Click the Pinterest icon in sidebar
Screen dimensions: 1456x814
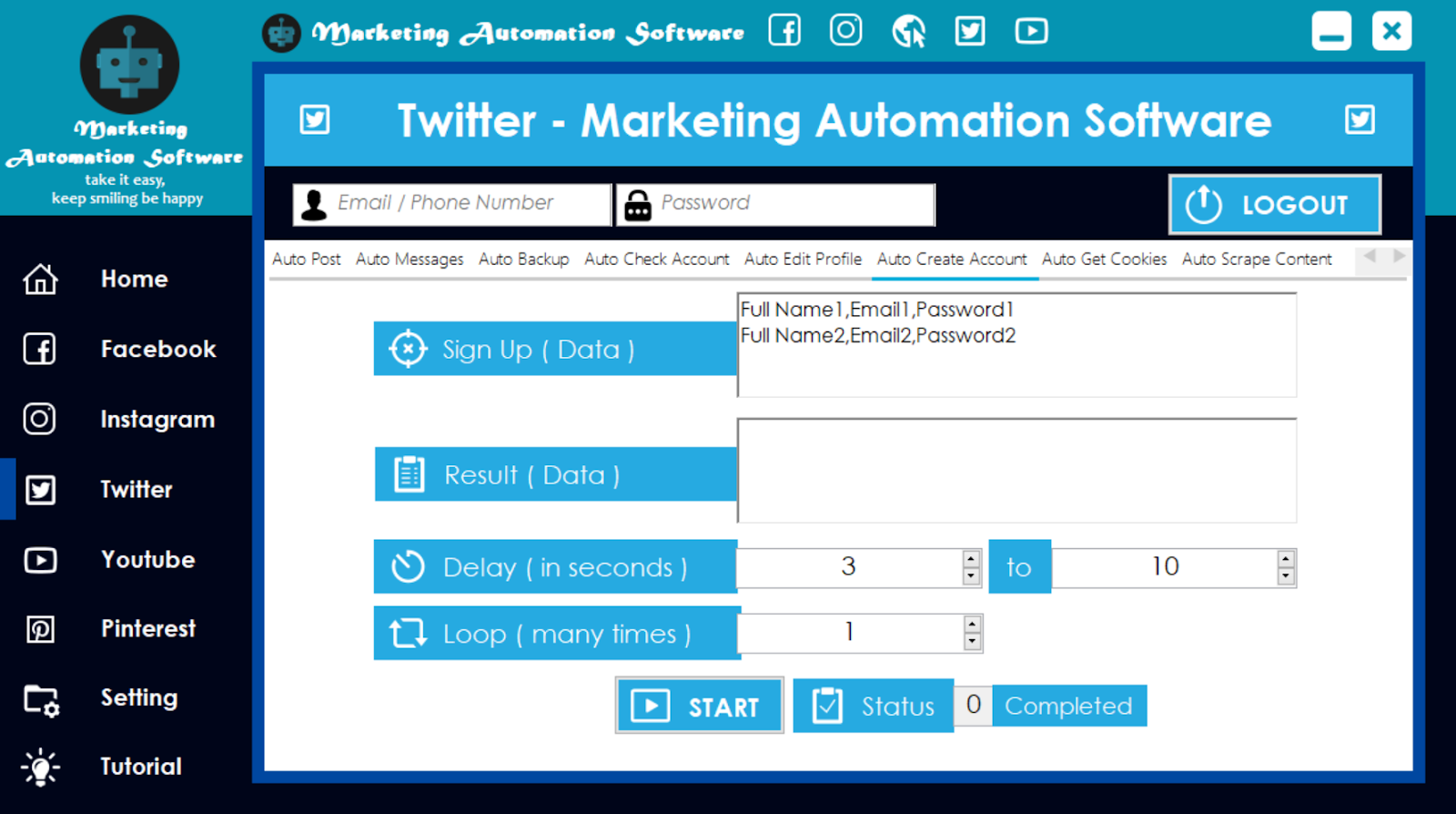tap(40, 629)
